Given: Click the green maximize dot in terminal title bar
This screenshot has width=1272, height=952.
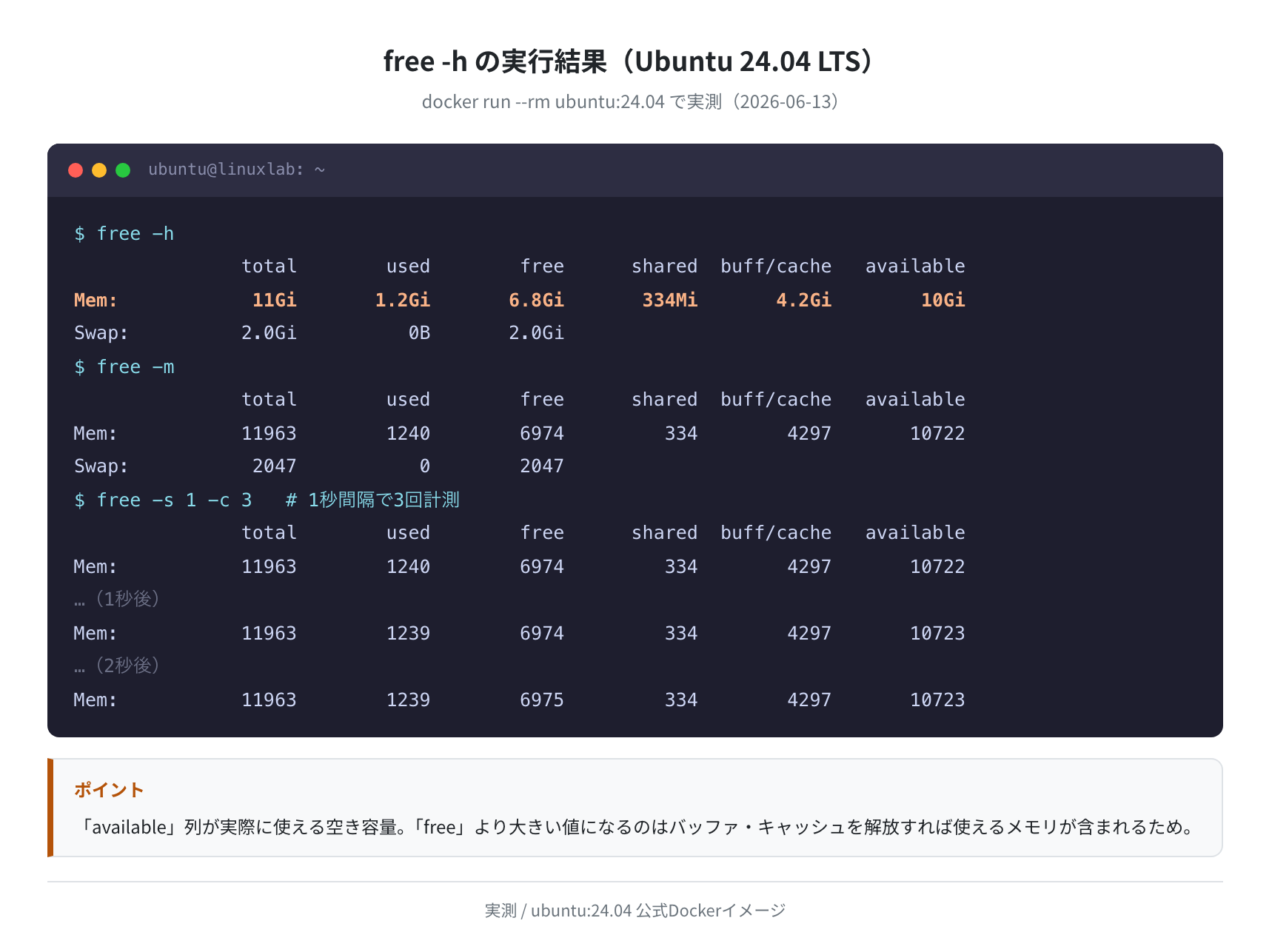Looking at the screenshot, I should [123, 170].
